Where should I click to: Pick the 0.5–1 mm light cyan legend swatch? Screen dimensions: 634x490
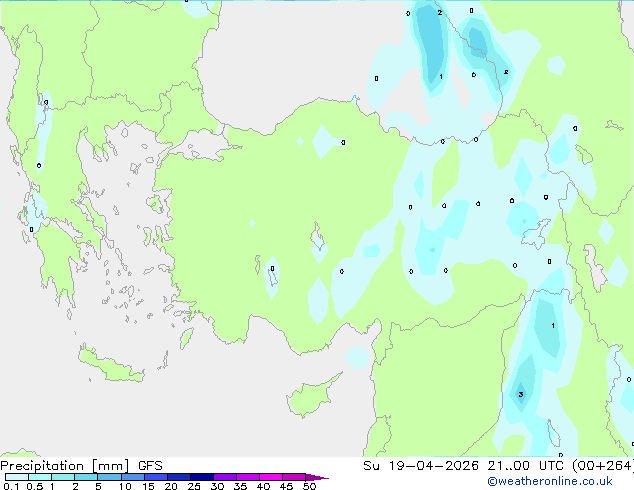(40, 477)
